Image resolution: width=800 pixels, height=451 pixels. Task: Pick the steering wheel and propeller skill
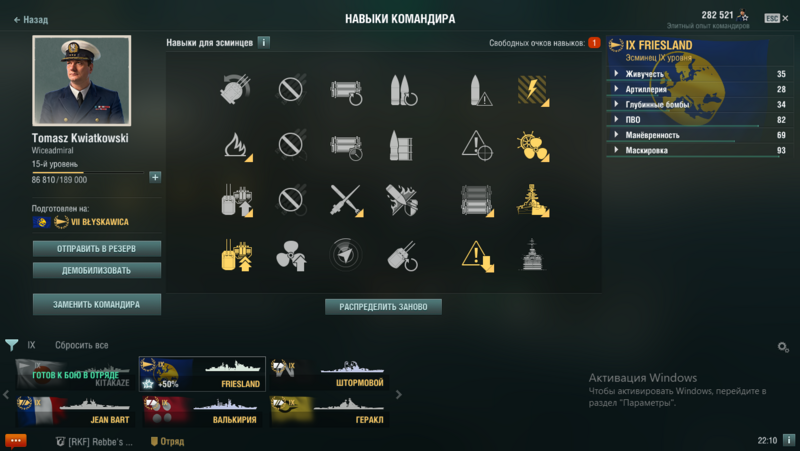tap(533, 146)
